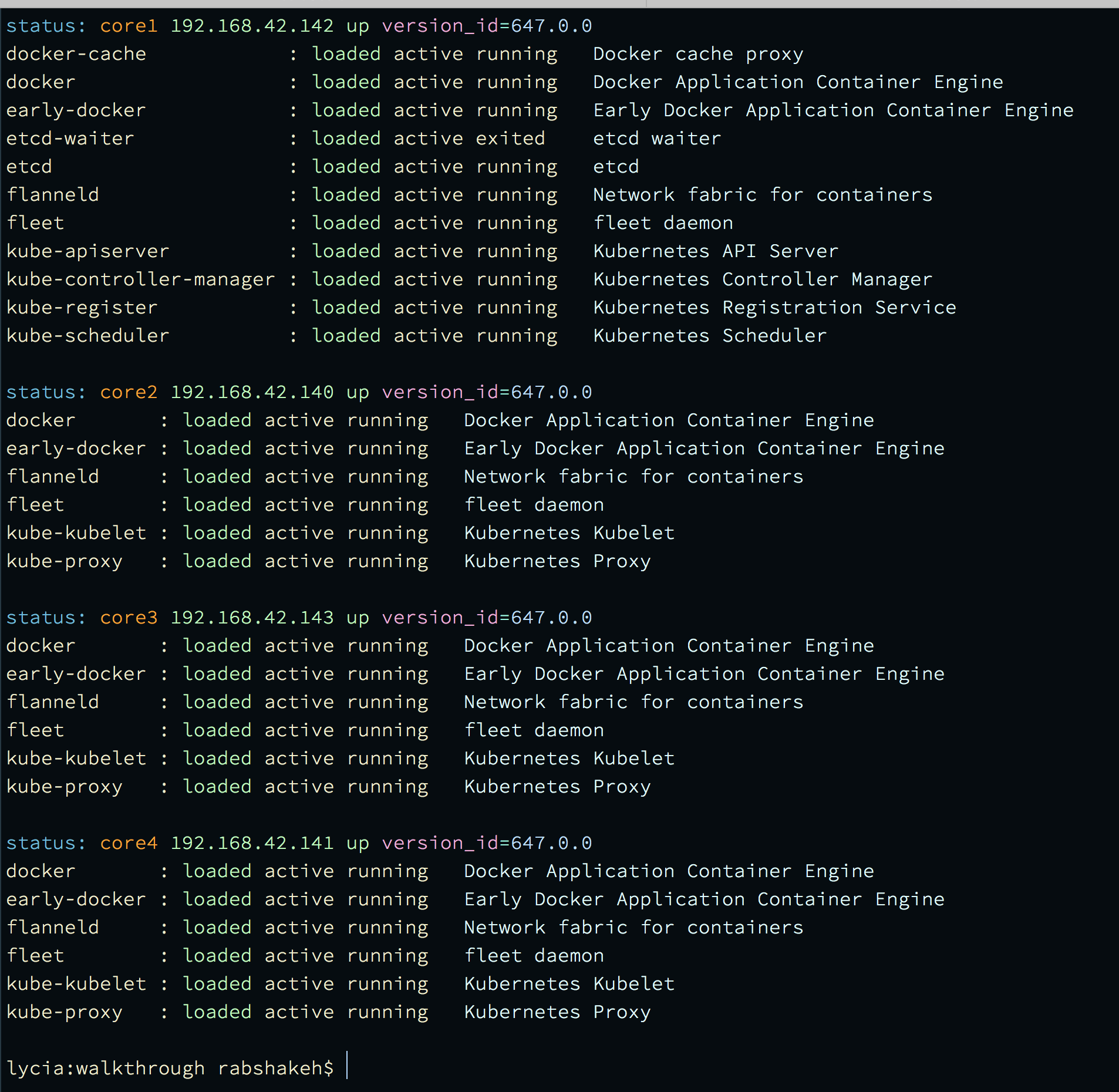Select IP address 192.168.42.143

[252, 618]
